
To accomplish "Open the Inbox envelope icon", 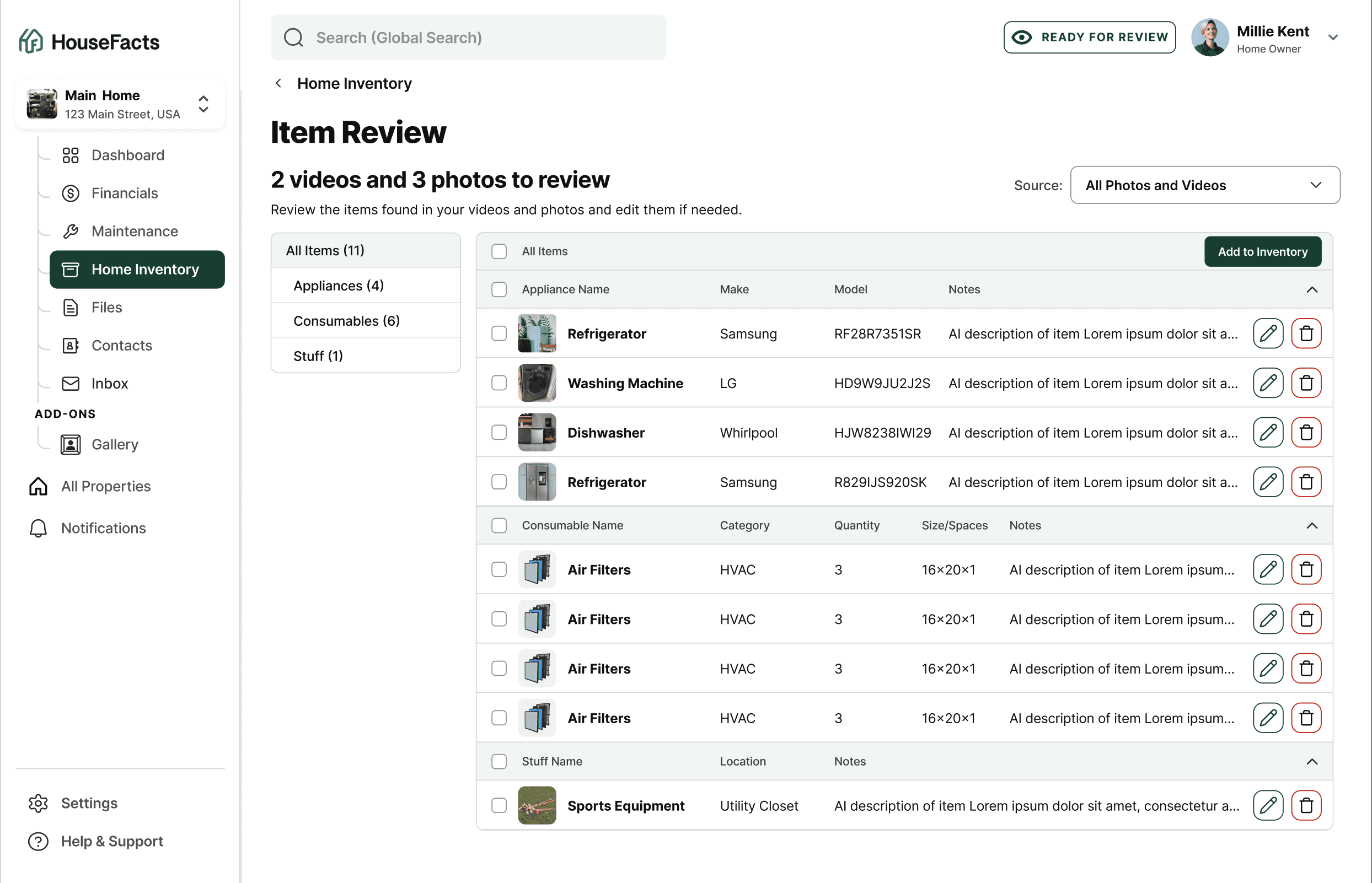I will [70, 383].
